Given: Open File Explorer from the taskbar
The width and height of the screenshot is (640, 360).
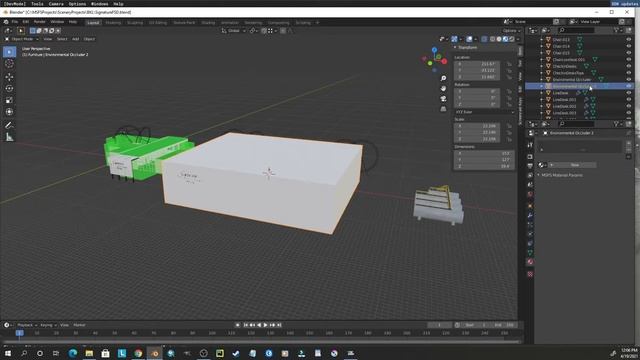Looking at the screenshot, I should click(x=89, y=353).
